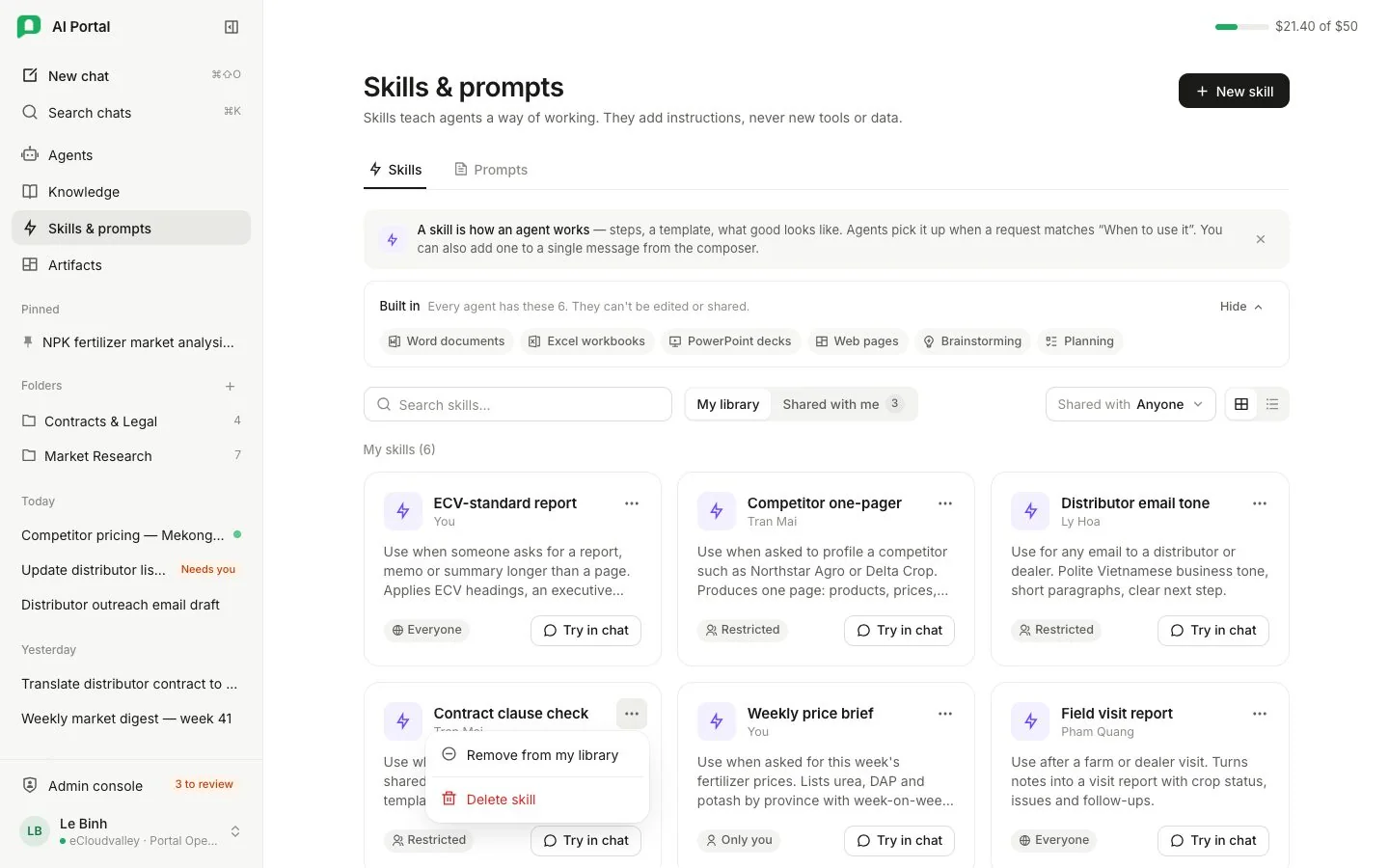1389x868 pixels.
Task: Open Search chats
Action: click(x=131, y=112)
